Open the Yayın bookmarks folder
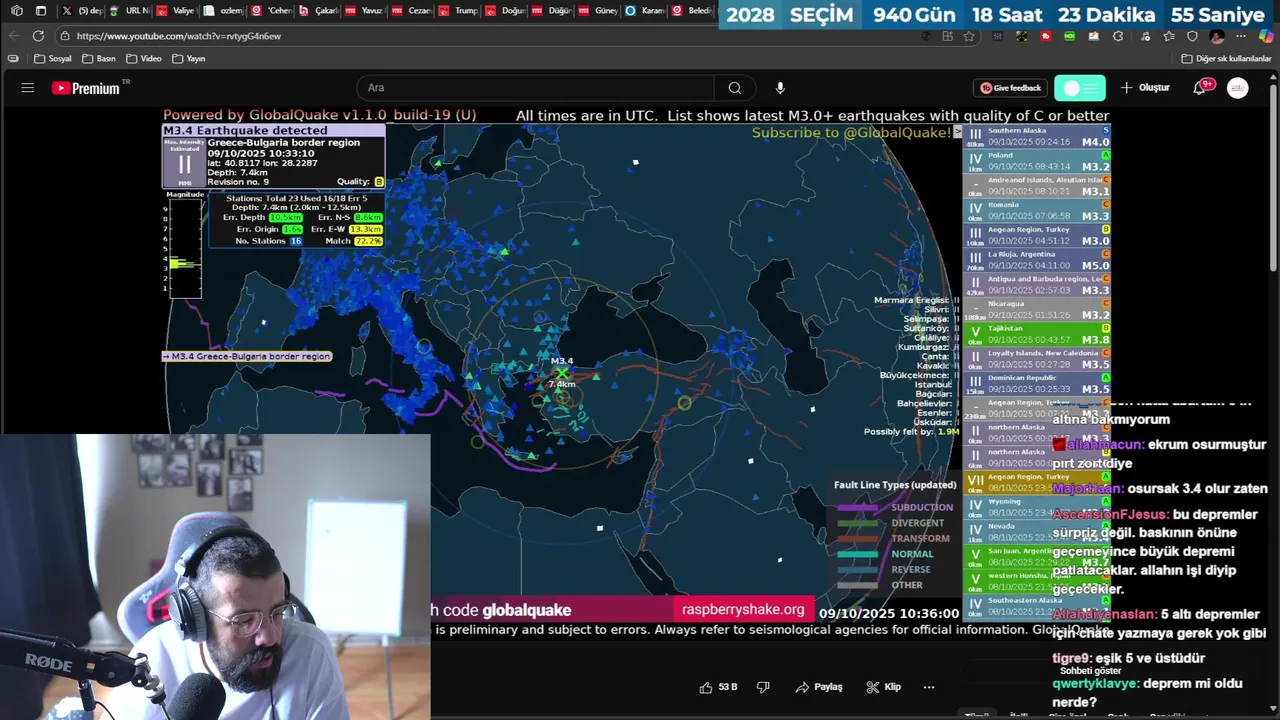This screenshot has height=720, width=1280. pos(189,59)
